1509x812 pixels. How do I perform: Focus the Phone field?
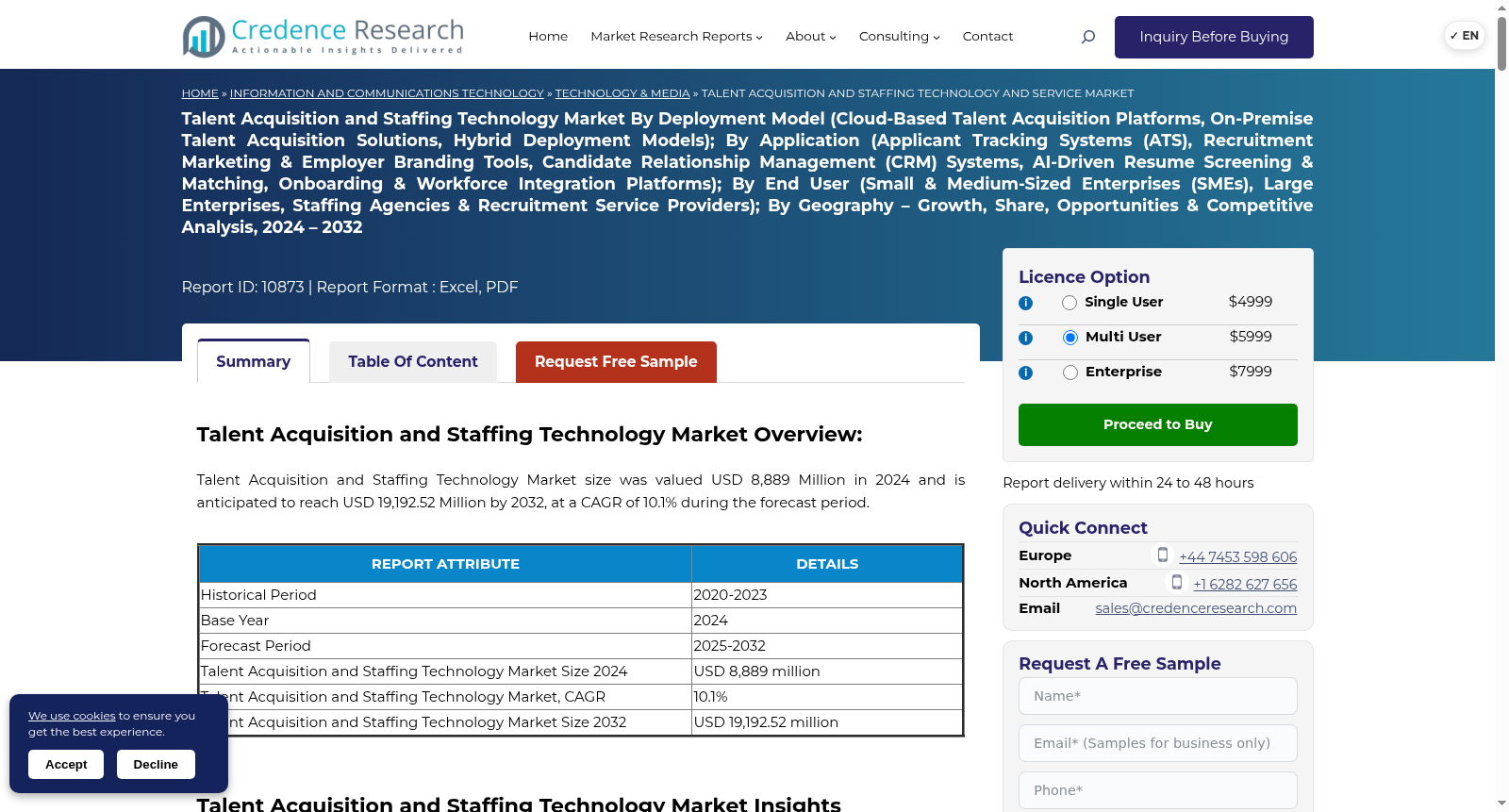pos(1158,790)
